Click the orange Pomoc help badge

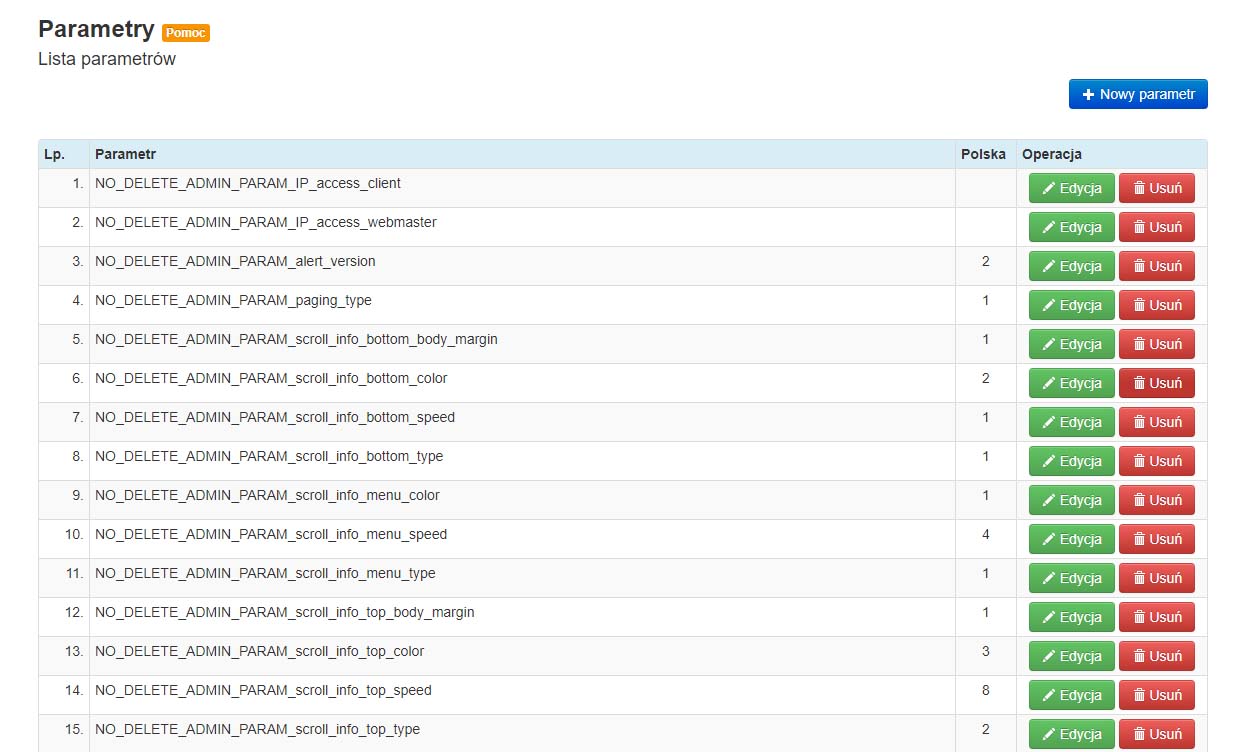coord(185,33)
